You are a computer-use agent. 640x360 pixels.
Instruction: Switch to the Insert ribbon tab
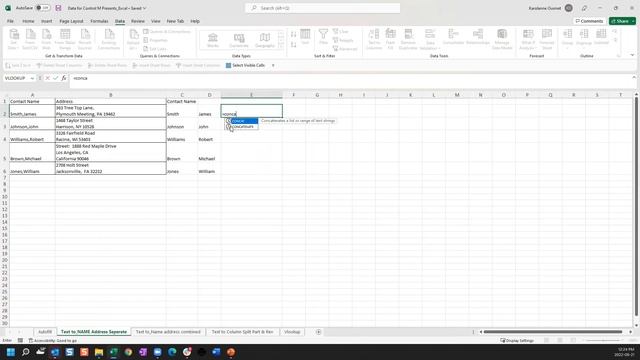47,21
